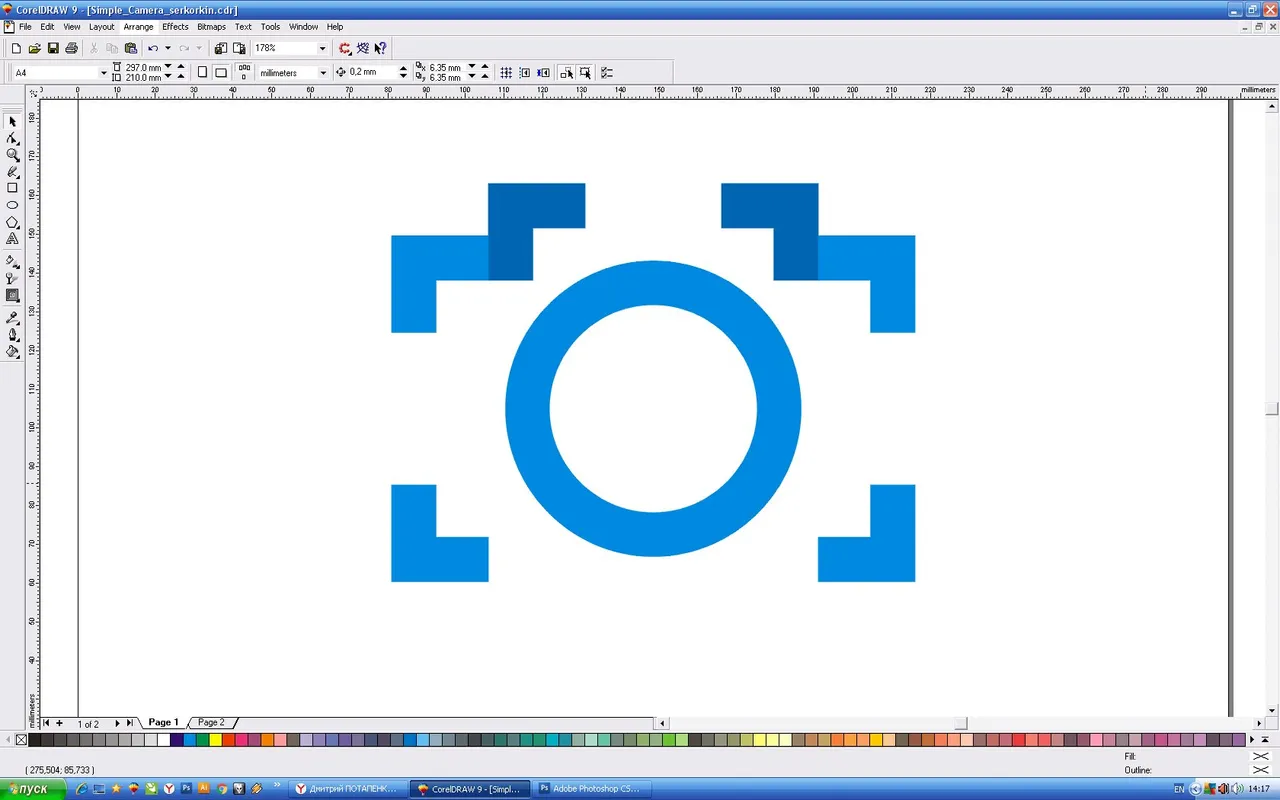The image size is (1280, 800).
Task: Print the document
Action: pos(71,48)
